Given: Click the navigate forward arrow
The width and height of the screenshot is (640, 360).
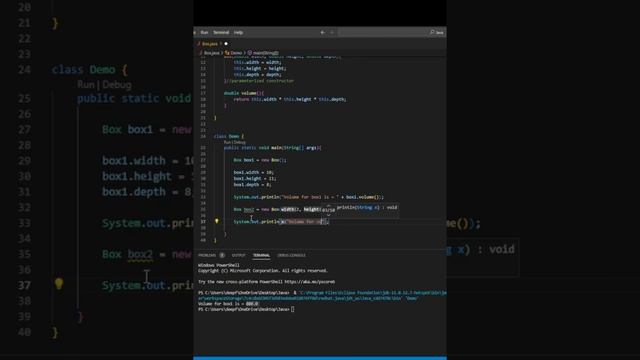Looking at the screenshot, I should (x=332, y=32).
